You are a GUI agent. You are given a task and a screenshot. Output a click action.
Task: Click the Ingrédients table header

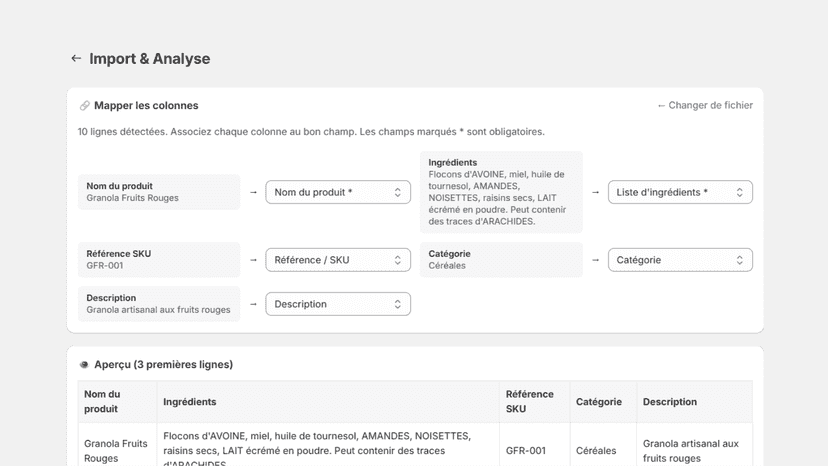click(x=328, y=402)
